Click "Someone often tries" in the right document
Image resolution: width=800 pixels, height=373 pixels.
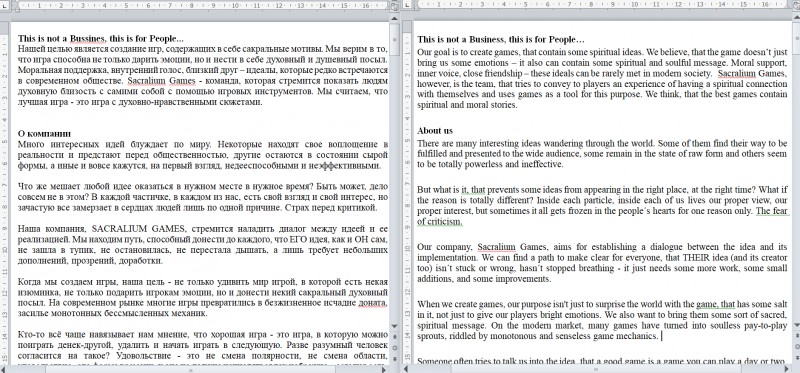click(451, 361)
